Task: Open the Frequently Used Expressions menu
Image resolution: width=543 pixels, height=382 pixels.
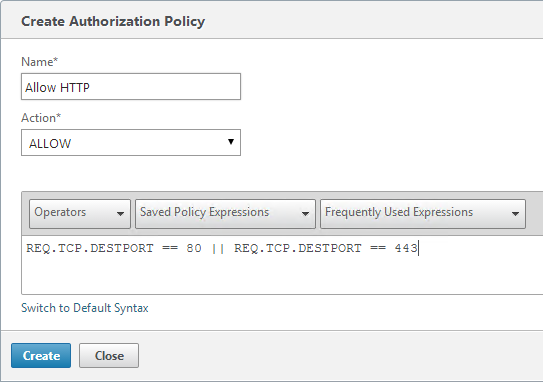Action: click(423, 214)
